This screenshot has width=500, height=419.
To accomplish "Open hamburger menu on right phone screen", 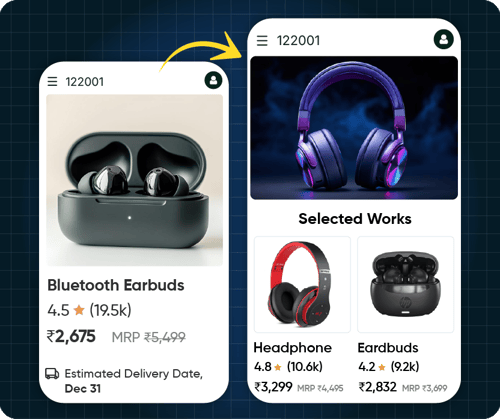I will tap(262, 41).
